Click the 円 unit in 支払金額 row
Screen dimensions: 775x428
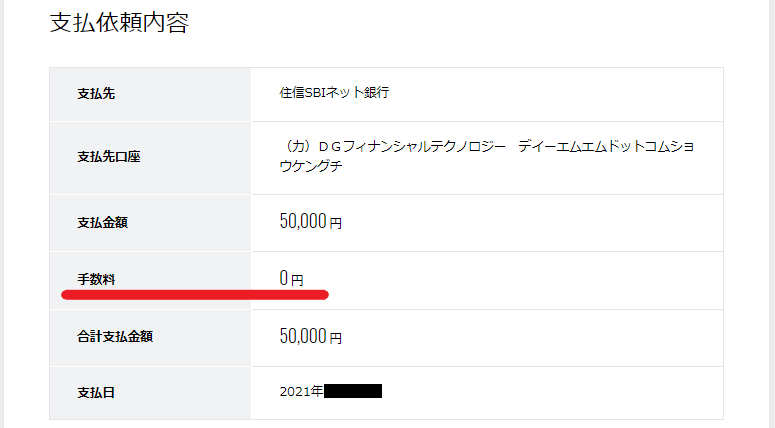click(336, 224)
